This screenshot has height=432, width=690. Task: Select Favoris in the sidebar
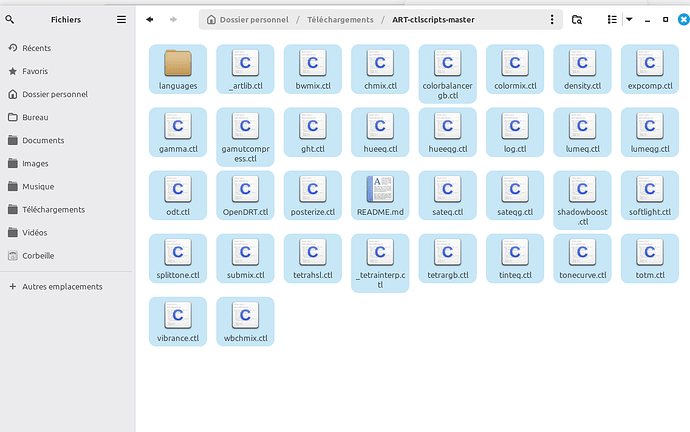click(37, 71)
